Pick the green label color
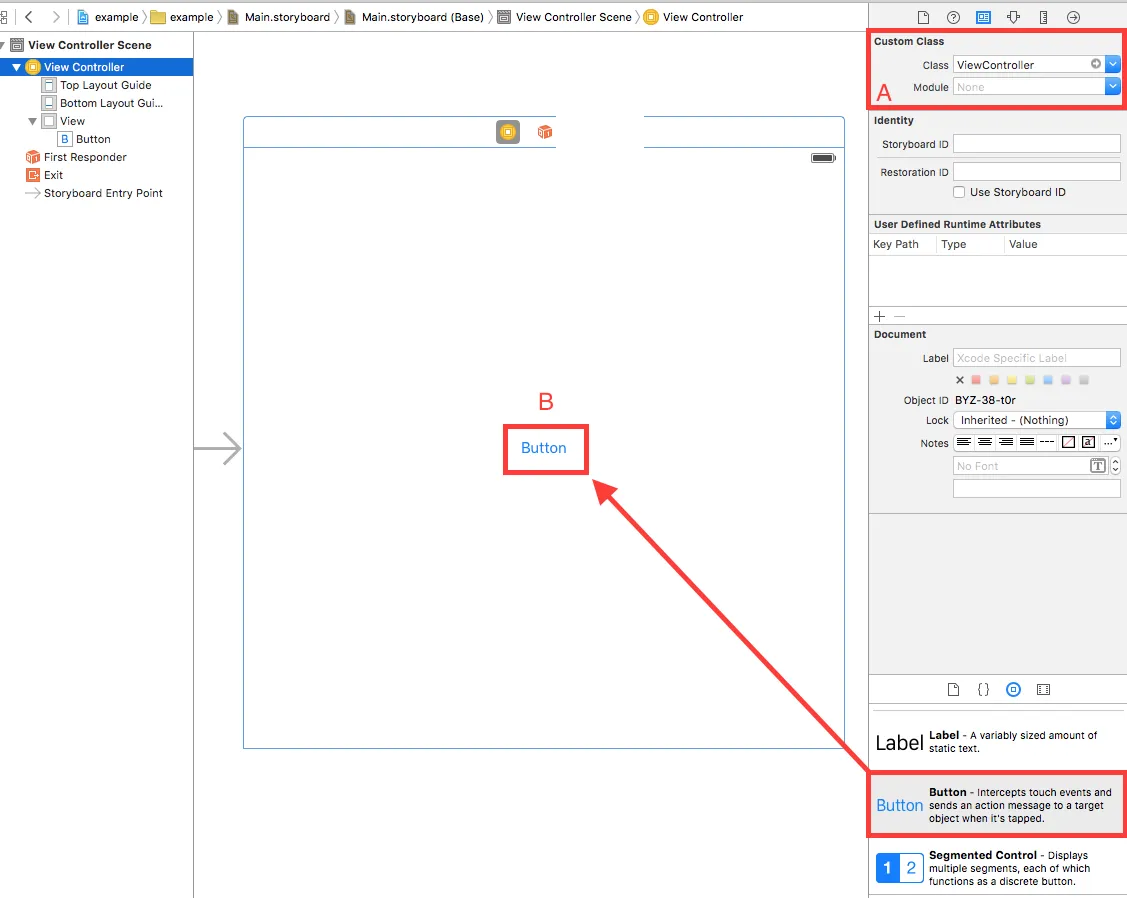 coord(1030,380)
